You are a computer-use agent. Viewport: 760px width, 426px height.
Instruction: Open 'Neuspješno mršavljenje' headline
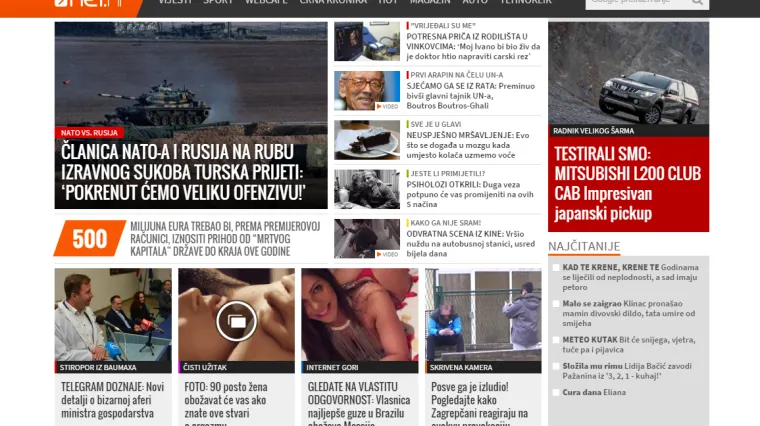pyautogui.click(x=468, y=145)
